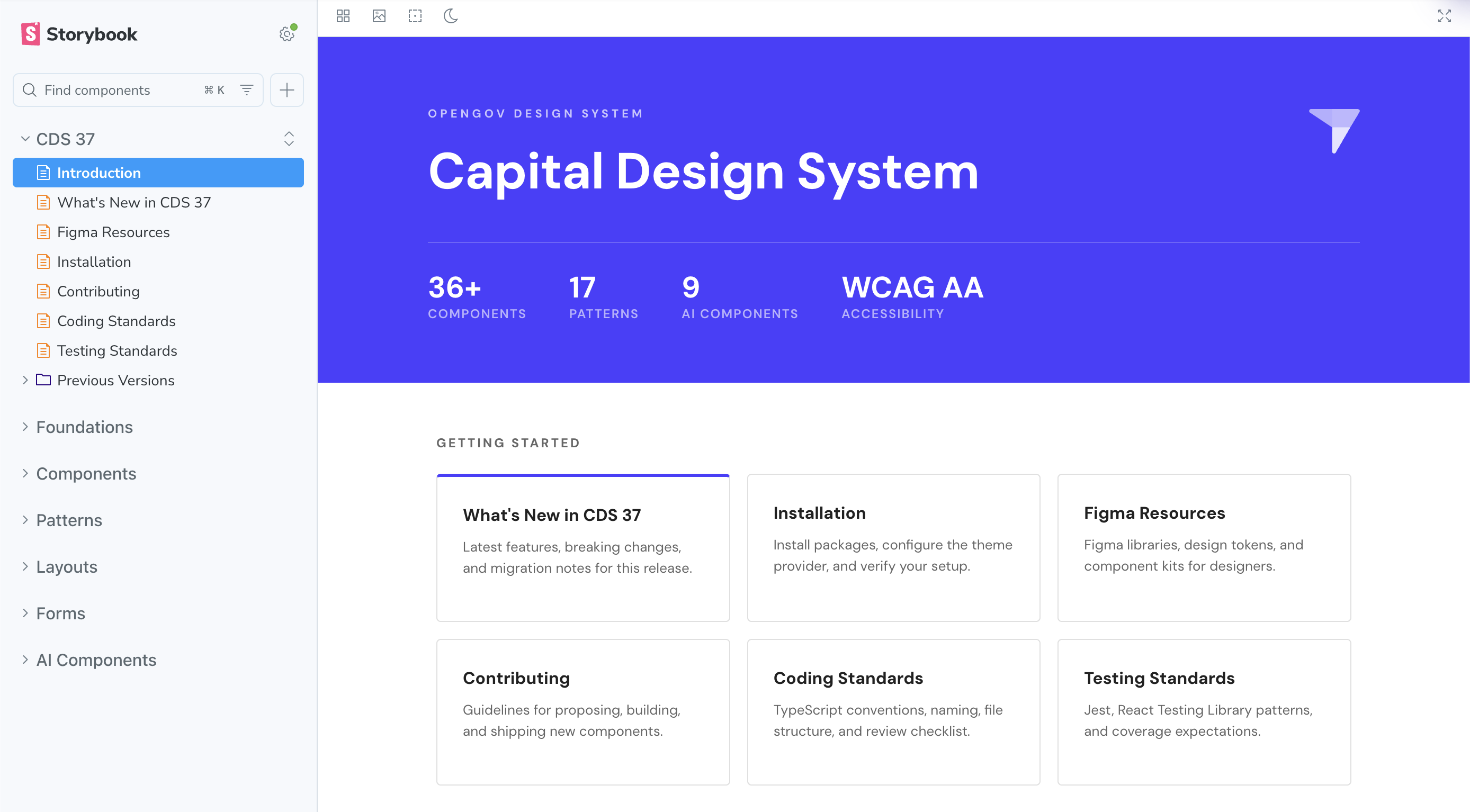Click document icon beside Contributing in sidebar
1470x812 pixels.
[43, 291]
